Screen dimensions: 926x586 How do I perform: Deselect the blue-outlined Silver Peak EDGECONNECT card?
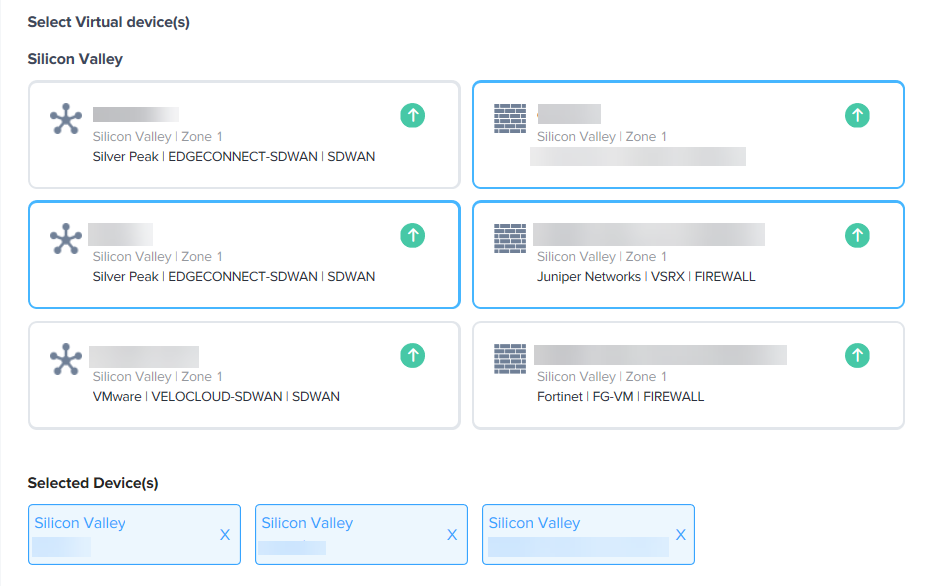click(x=244, y=255)
